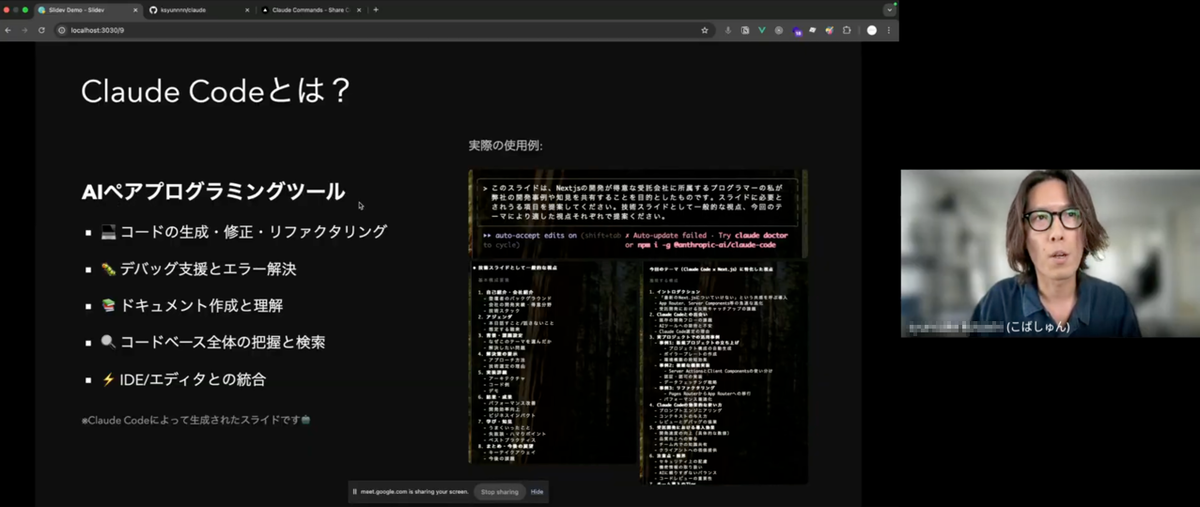The image size is (1200, 507).
Task: Go back with the browser back arrow
Action: [x=9, y=30]
